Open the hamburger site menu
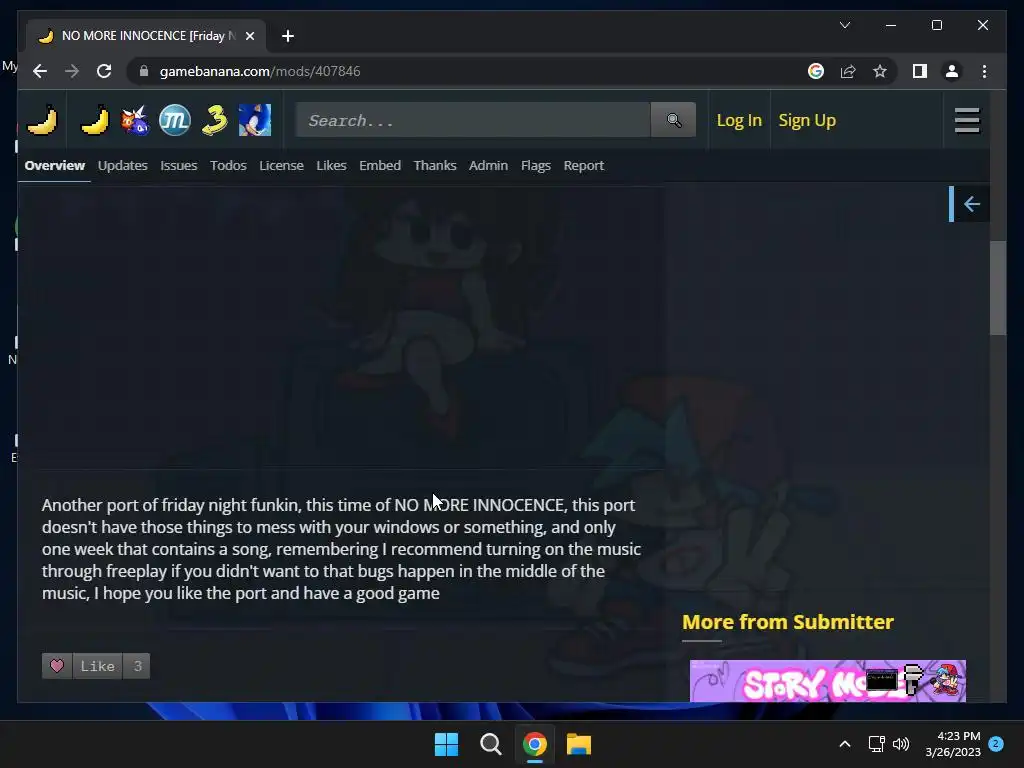The image size is (1024, 768). tap(967, 120)
